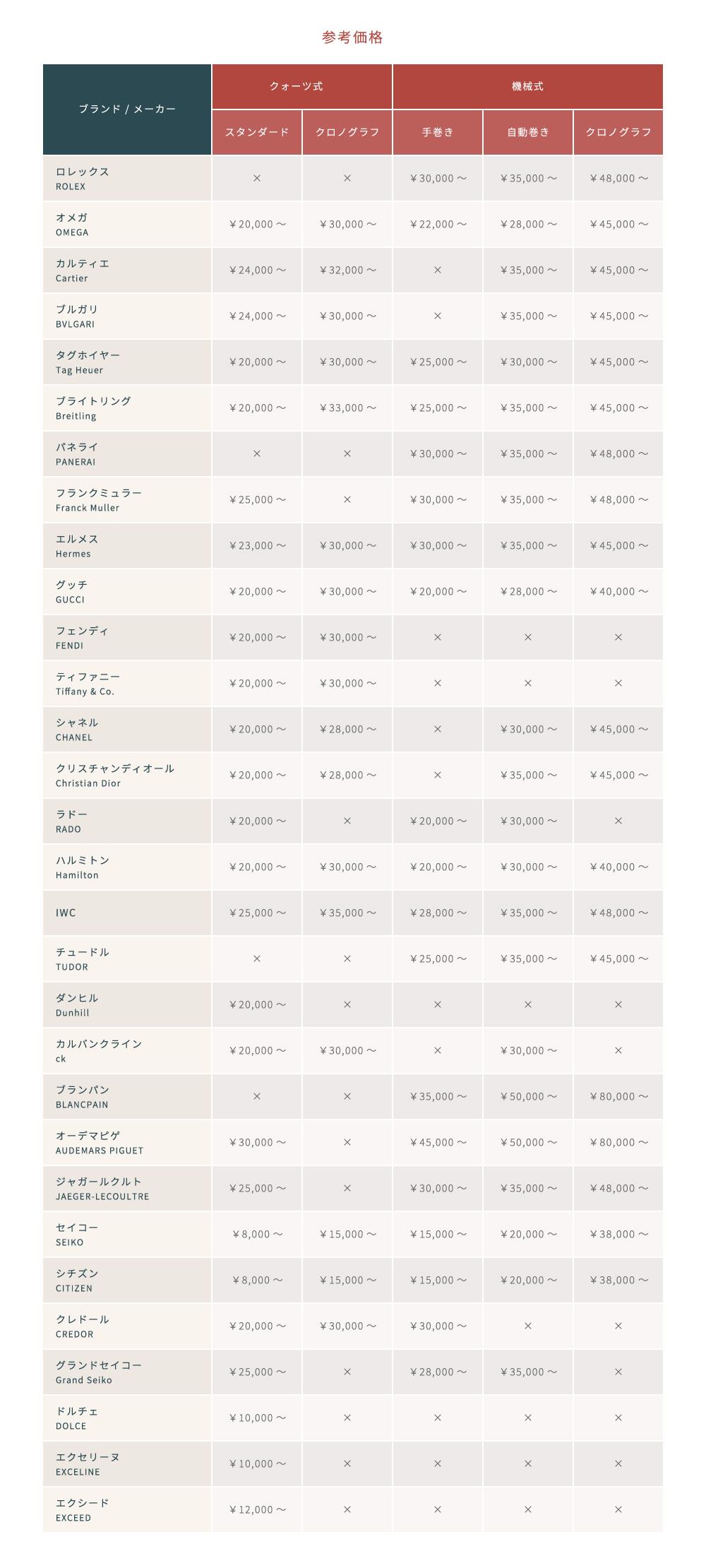Click the ¥22,000 price in OMEGA's row
Image resolution: width=706 pixels, height=1568 pixels.
438,224
